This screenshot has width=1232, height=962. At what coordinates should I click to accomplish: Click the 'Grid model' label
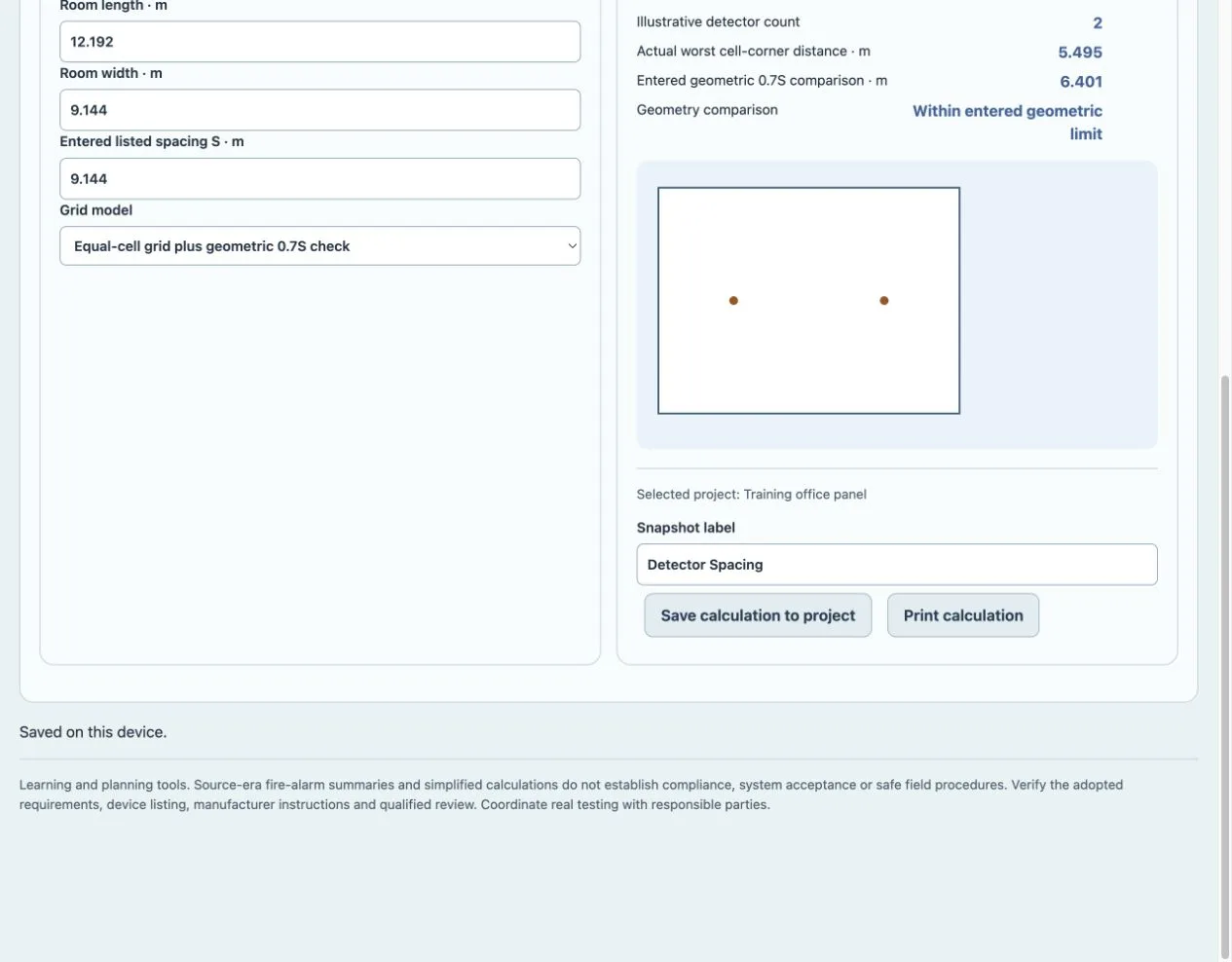pyautogui.click(x=95, y=210)
